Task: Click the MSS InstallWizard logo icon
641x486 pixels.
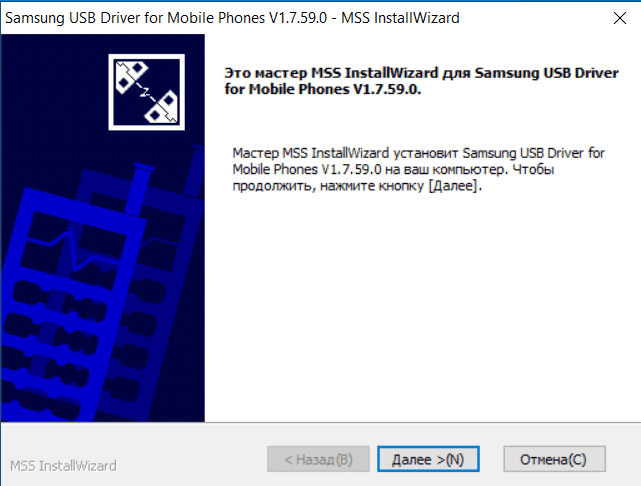Action: pyautogui.click(x=146, y=92)
